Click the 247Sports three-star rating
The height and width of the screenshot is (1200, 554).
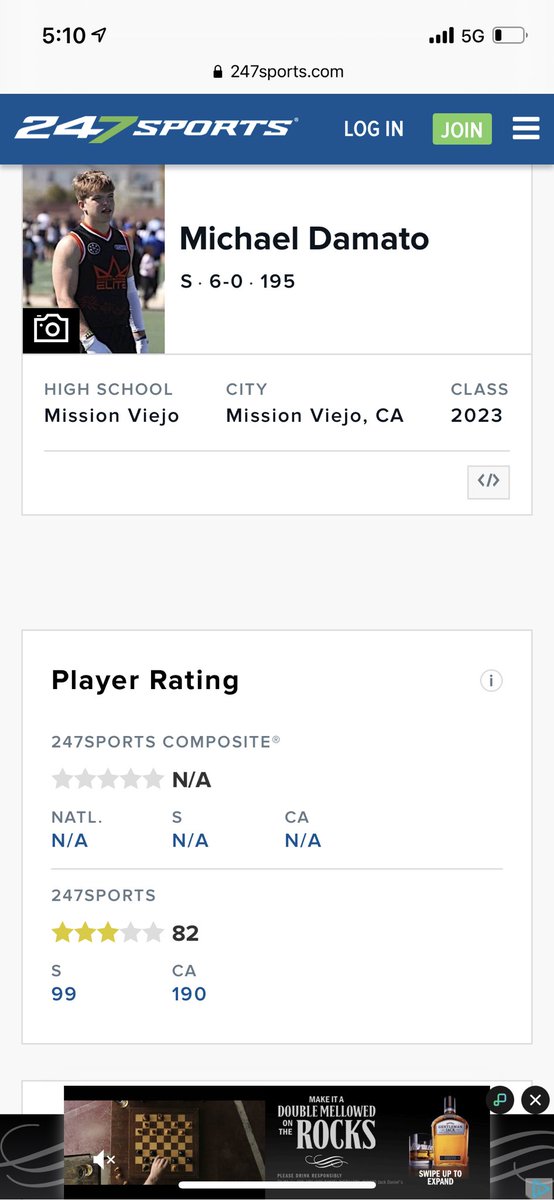tap(107, 933)
